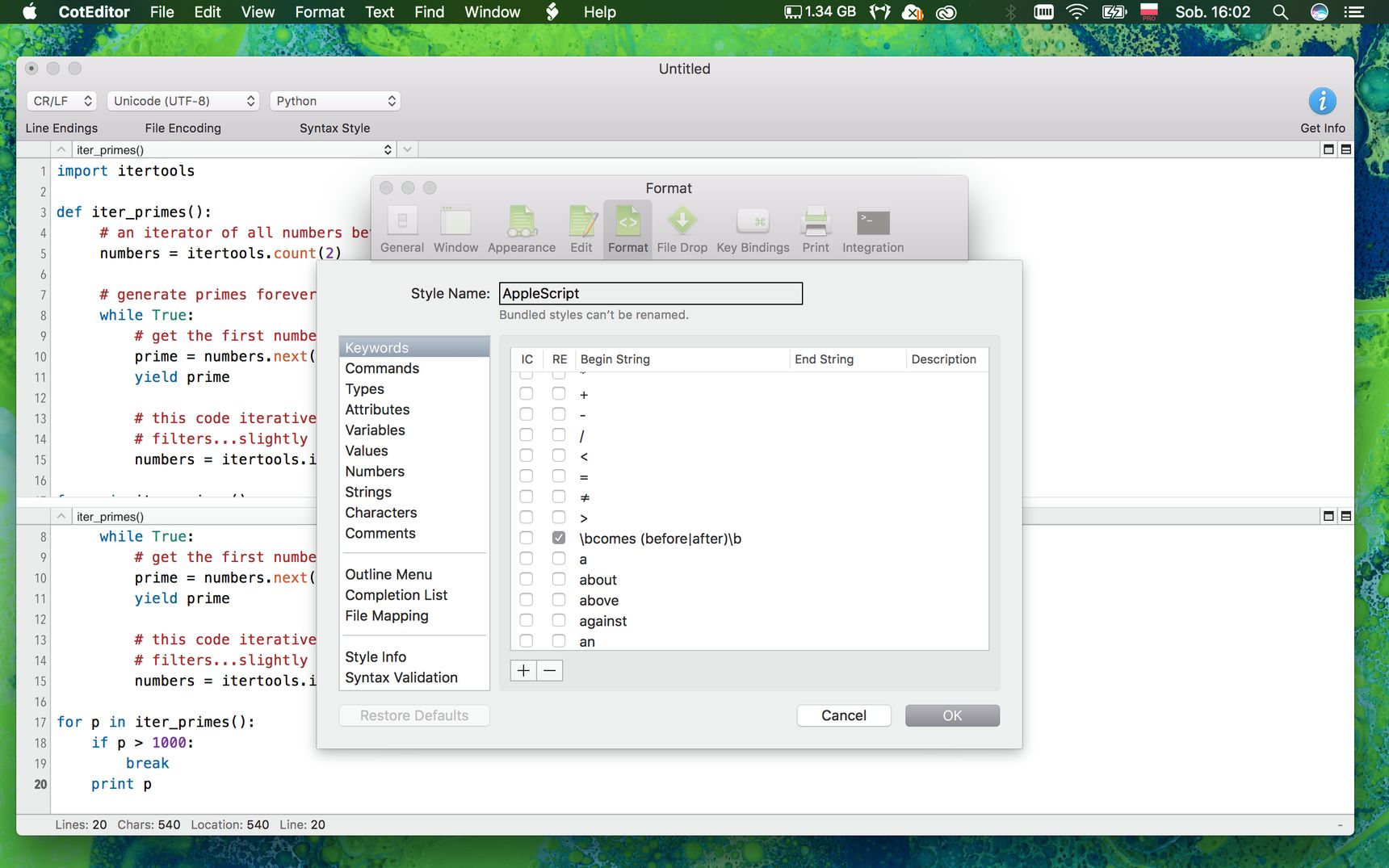The image size is (1389, 868).
Task: Open the Help menu
Action: click(600, 12)
